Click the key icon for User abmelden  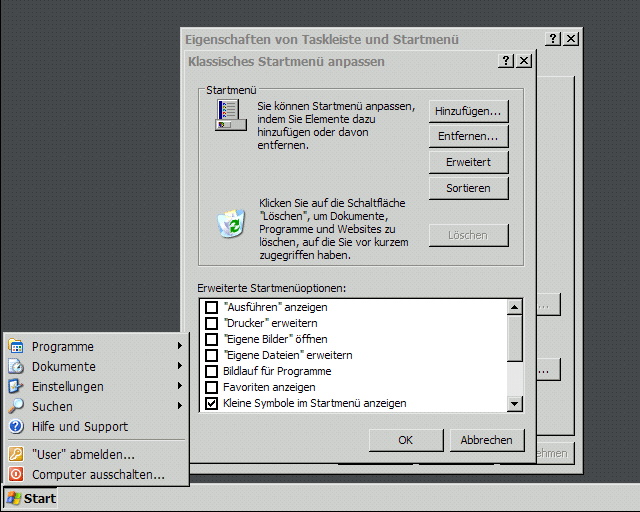(x=16, y=454)
